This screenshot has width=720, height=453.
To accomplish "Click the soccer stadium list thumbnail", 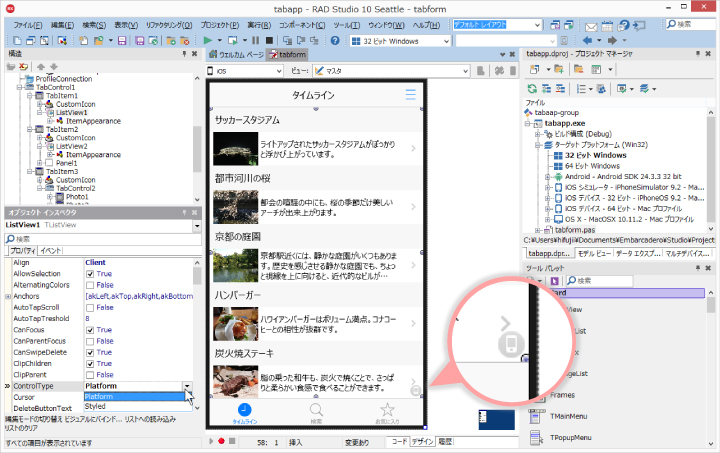I will coord(235,149).
